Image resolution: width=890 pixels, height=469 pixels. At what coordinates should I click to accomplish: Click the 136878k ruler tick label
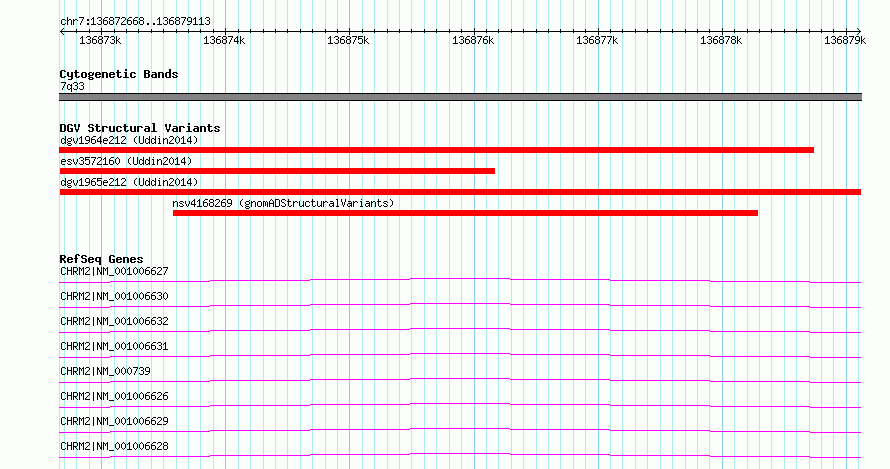pos(721,40)
